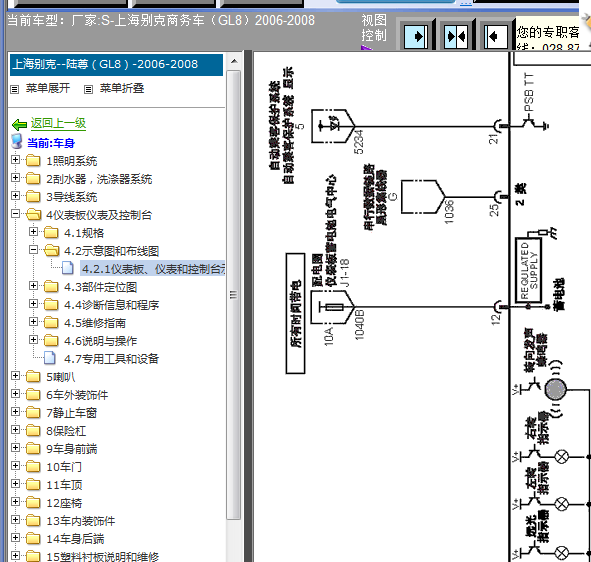
Task: Open 4.7专用工具和设备 document
Action: (x=111, y=359)
